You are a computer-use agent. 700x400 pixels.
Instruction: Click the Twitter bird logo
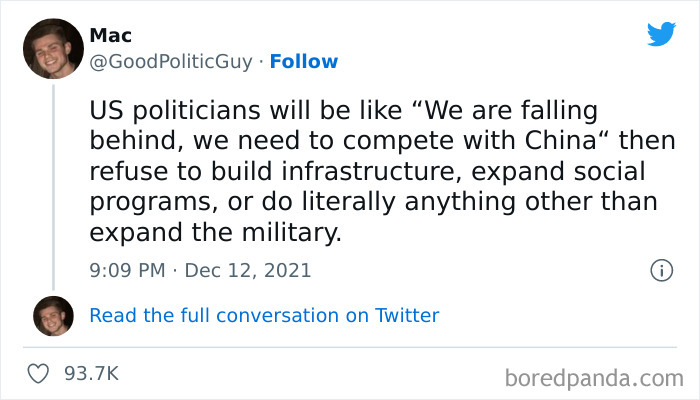661,34
